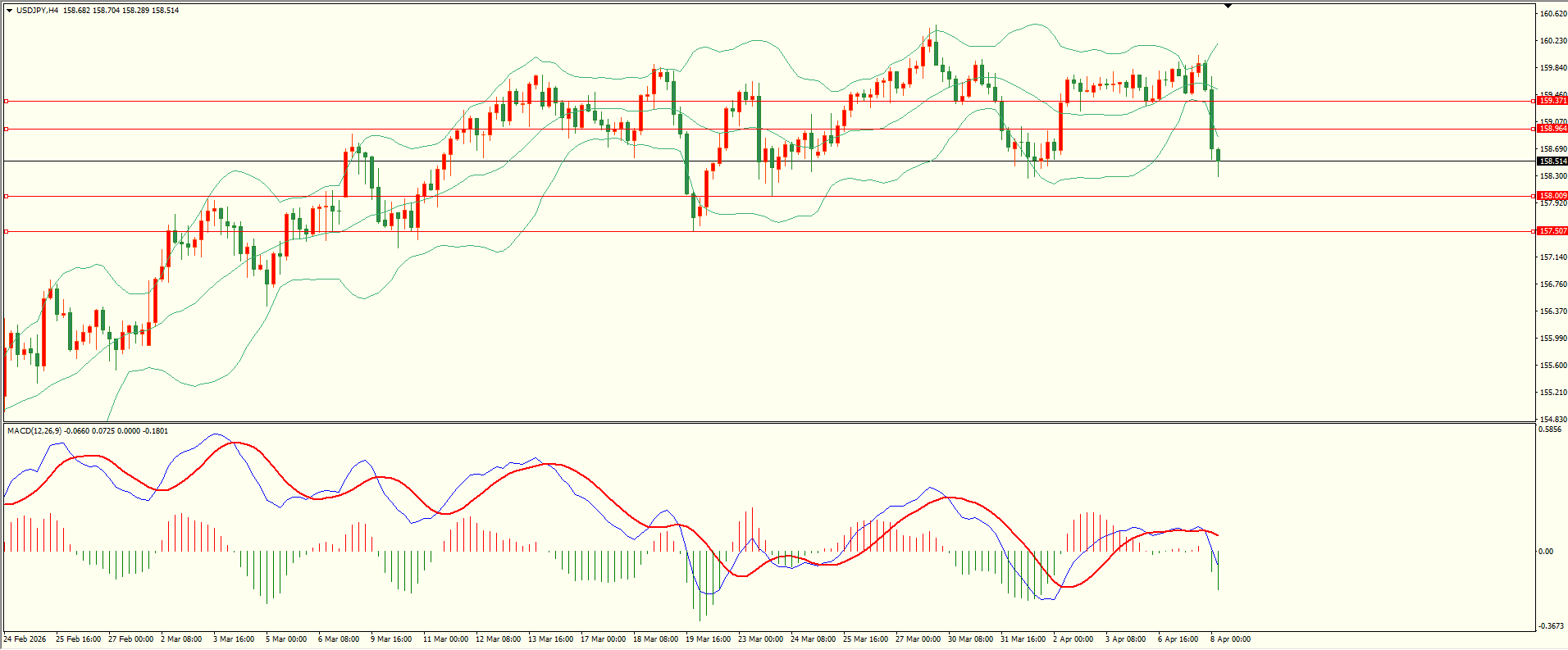The height and width of the screenshot is (650, 1568).
Task: Click left handle of the 157.507 line
Action: [x=7, y=231]
